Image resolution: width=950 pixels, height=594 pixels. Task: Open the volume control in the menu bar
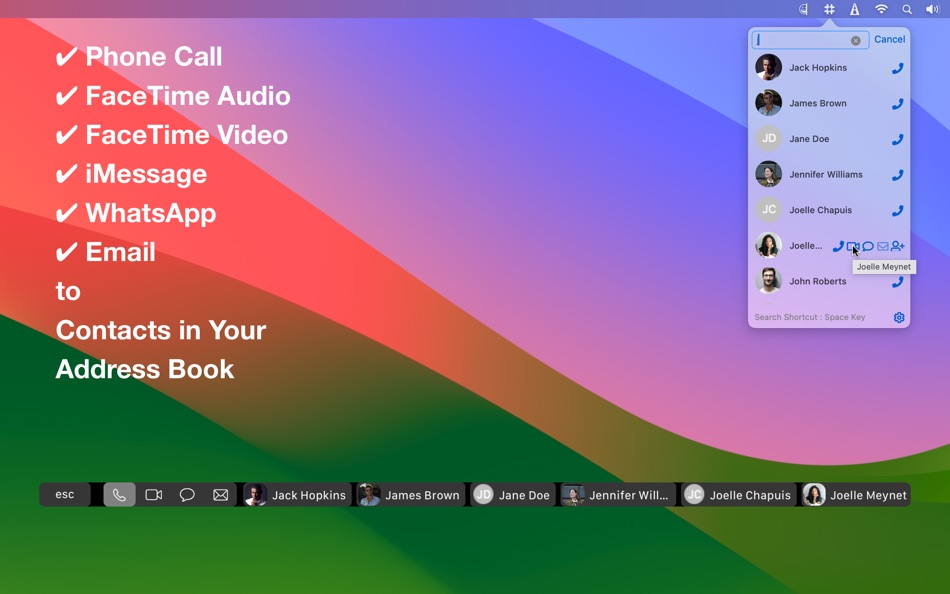coord(932,9)
